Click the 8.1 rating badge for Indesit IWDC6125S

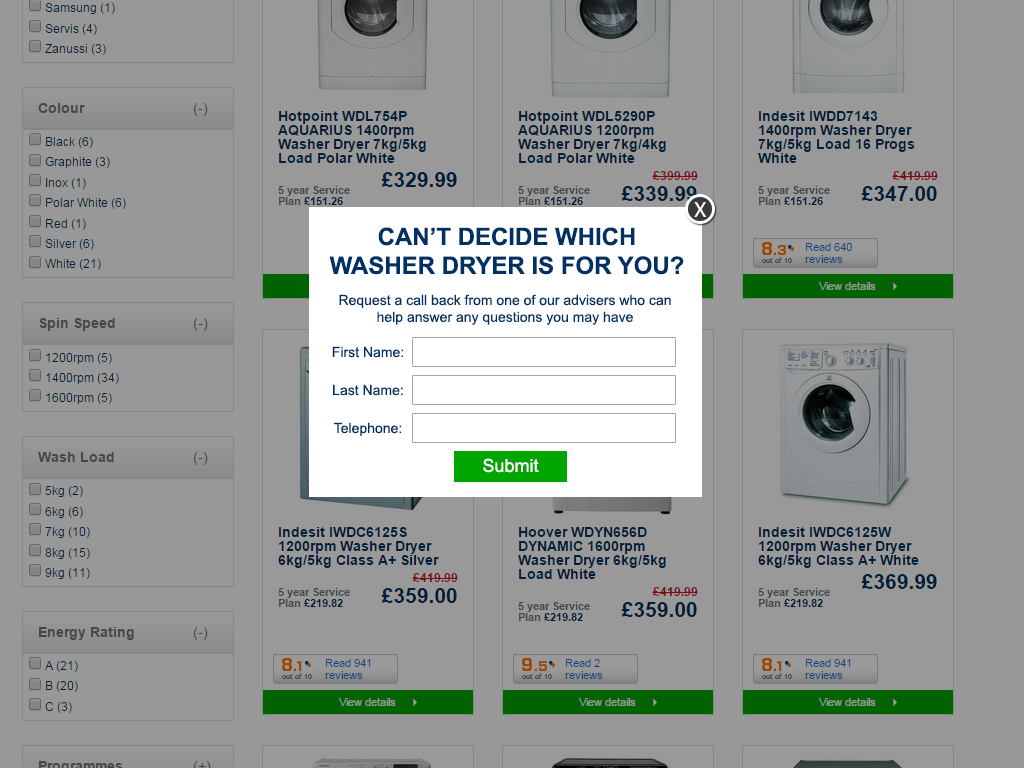pos(297,668)
